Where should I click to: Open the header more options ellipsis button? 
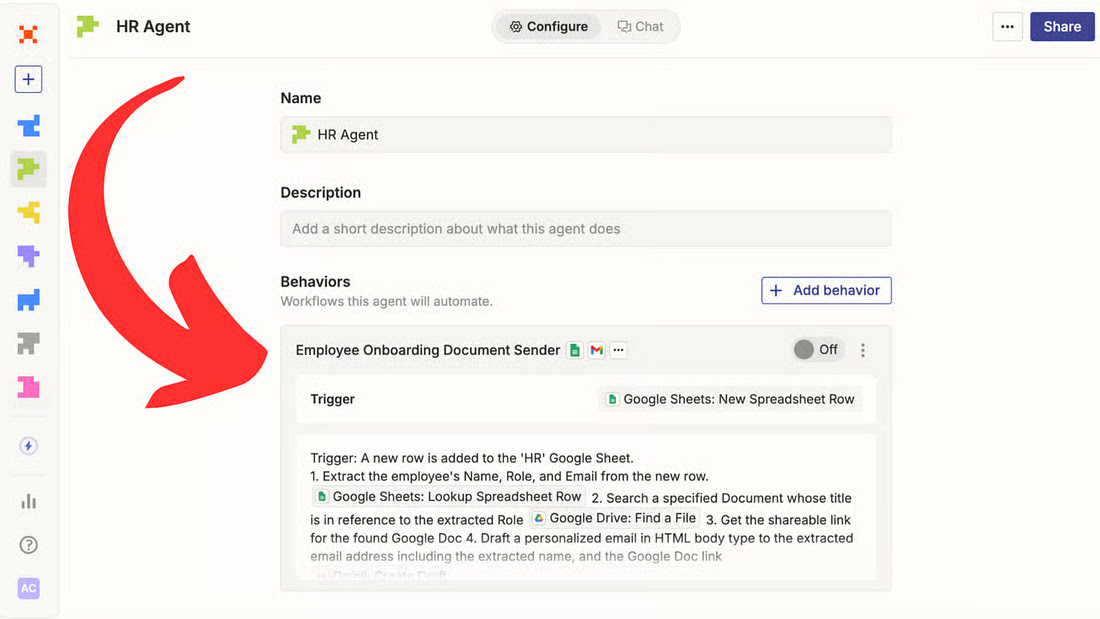[1007, 27]
